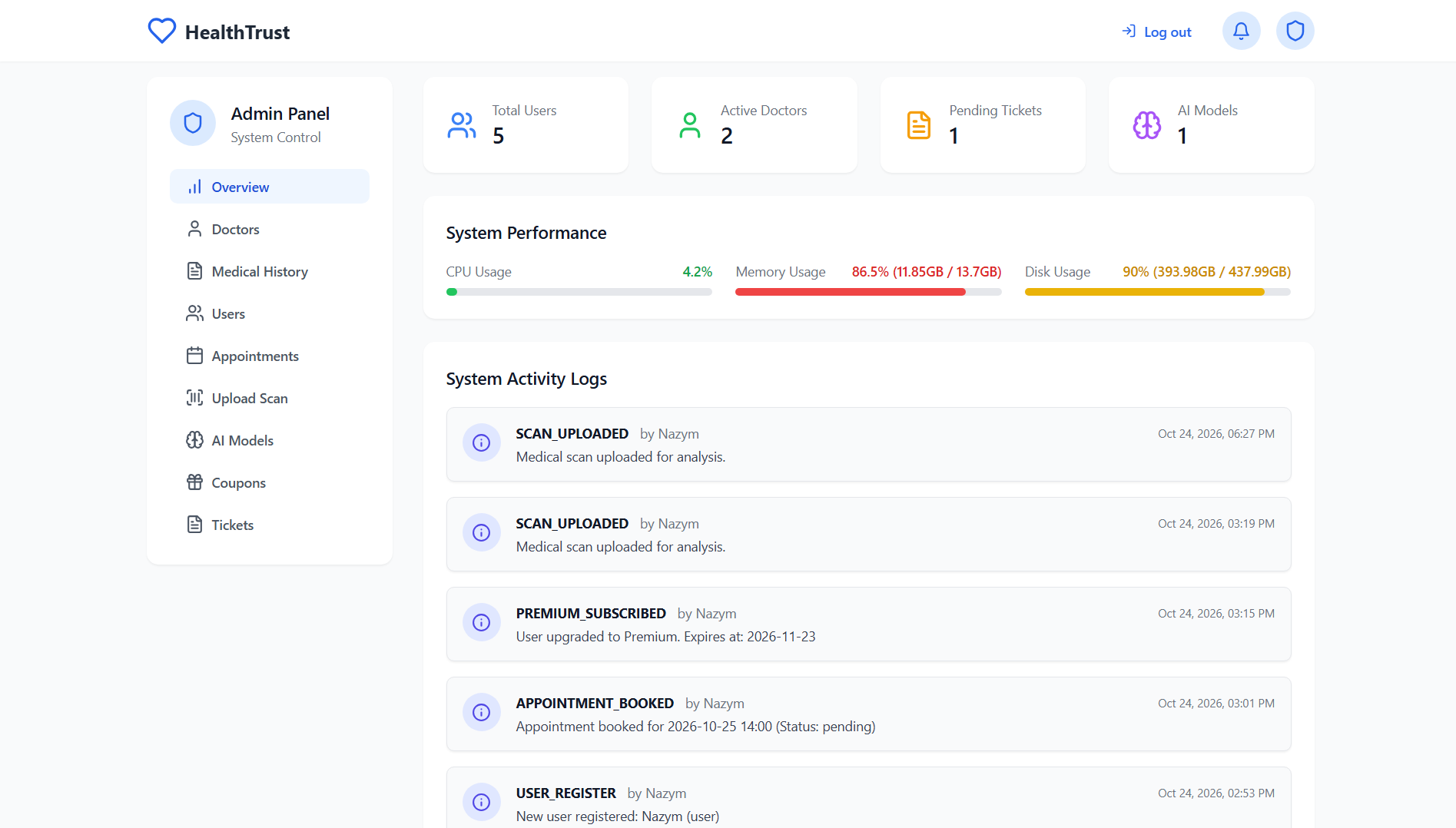Click the Oct 24, 2026, 06:27 PM timestamp
Viewport: 1456px width, 828px height.
tap(1216, 434)
